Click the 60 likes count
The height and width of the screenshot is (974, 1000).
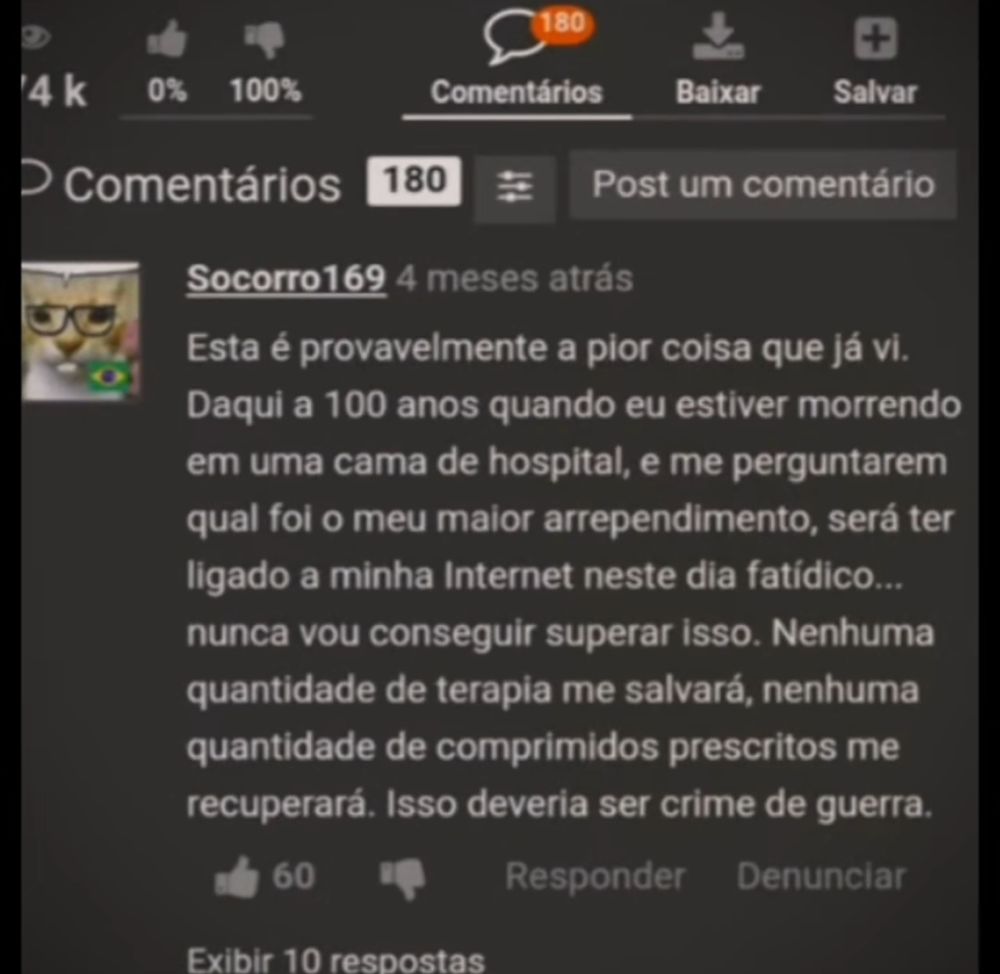(293, 875)
